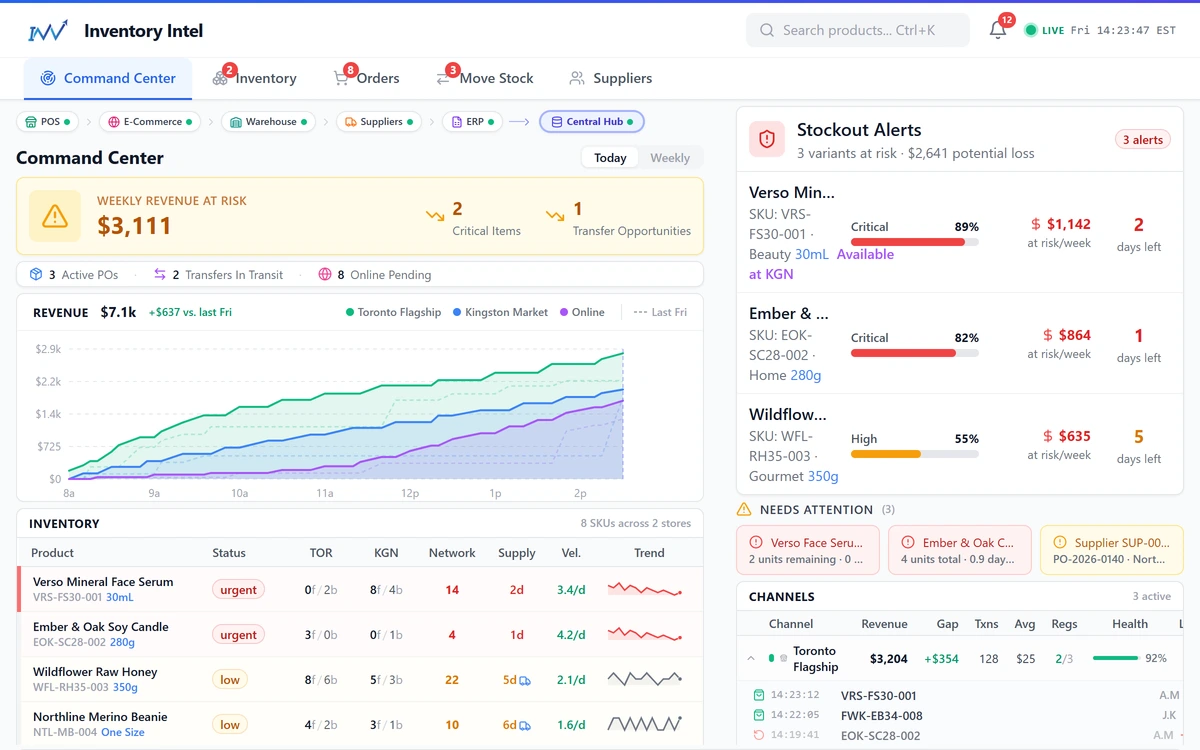Click the alert icon in Supplier SUP-00 card

point(1060,542)
